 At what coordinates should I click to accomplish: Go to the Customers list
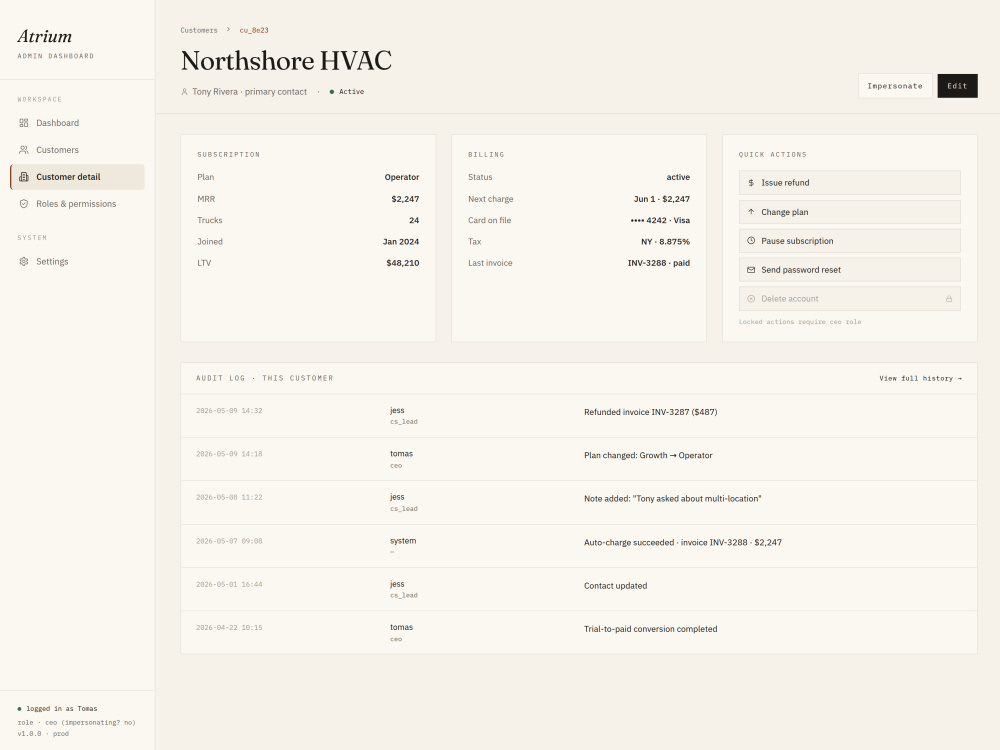click(77, 150)
